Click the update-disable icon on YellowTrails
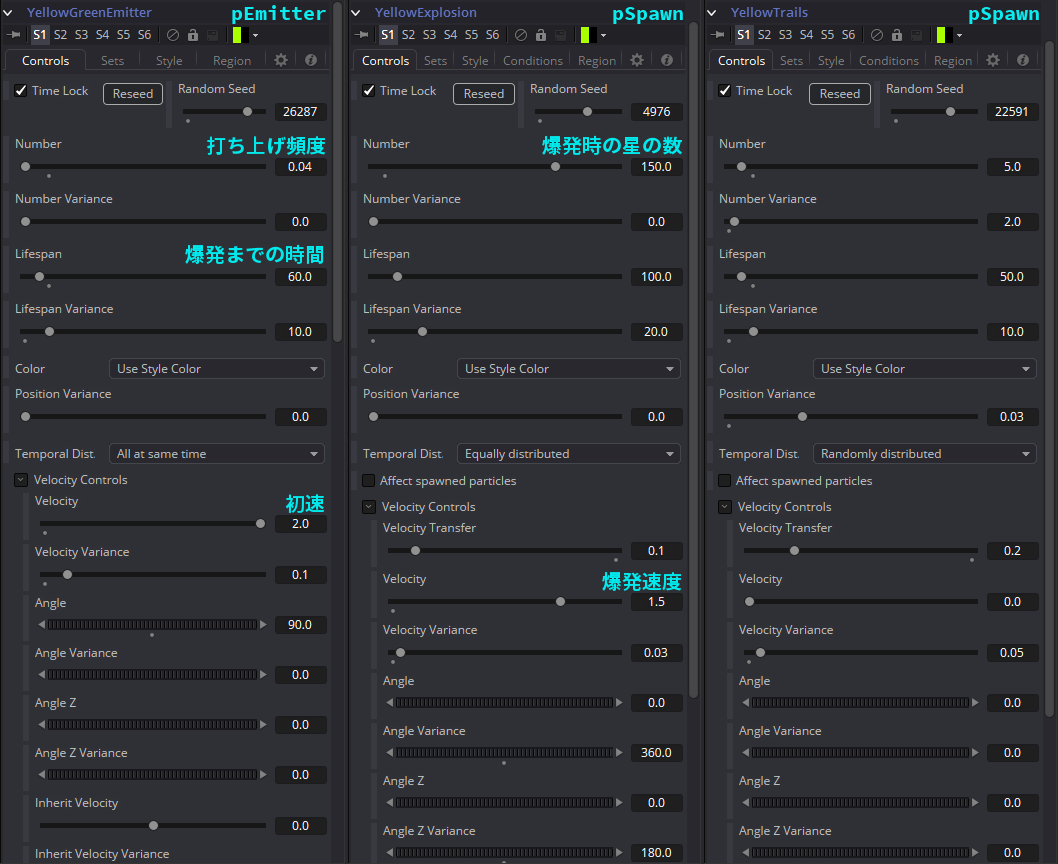Screen dimensions: 1058x864 coord(916,35)
